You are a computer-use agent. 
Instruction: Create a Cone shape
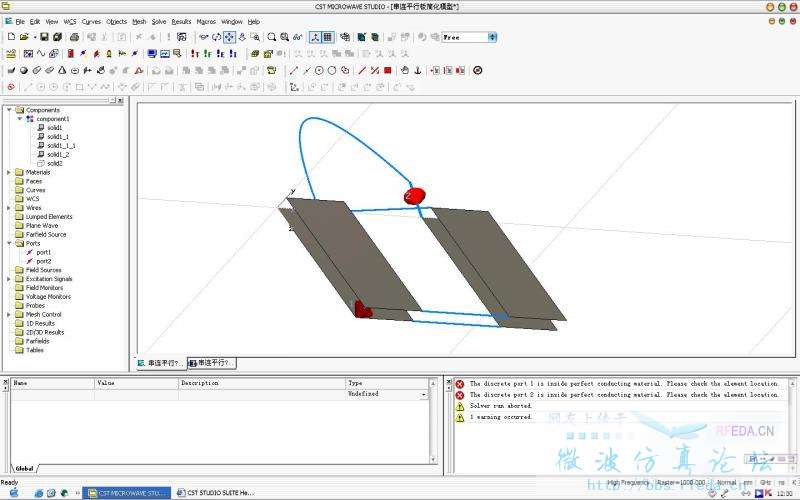(x=62, y=70)
